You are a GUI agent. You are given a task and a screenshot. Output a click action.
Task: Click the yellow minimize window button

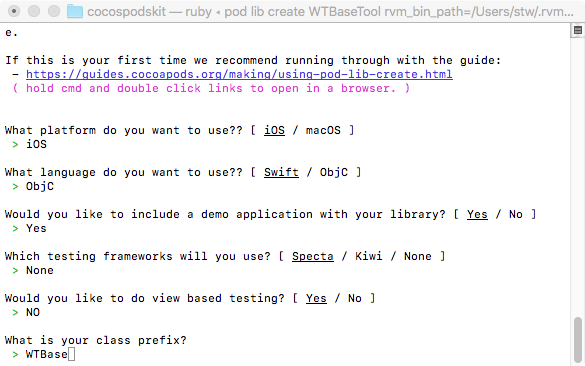click(34, 11)
